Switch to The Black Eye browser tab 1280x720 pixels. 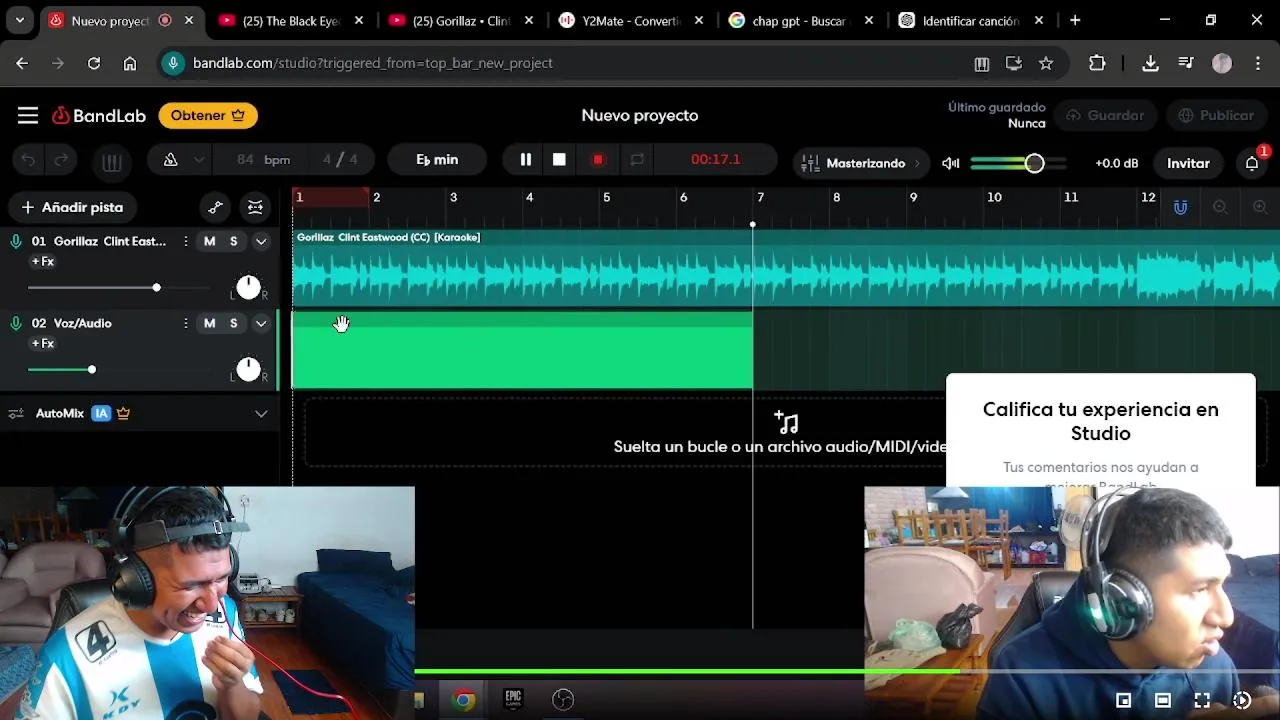click(291, 20)
